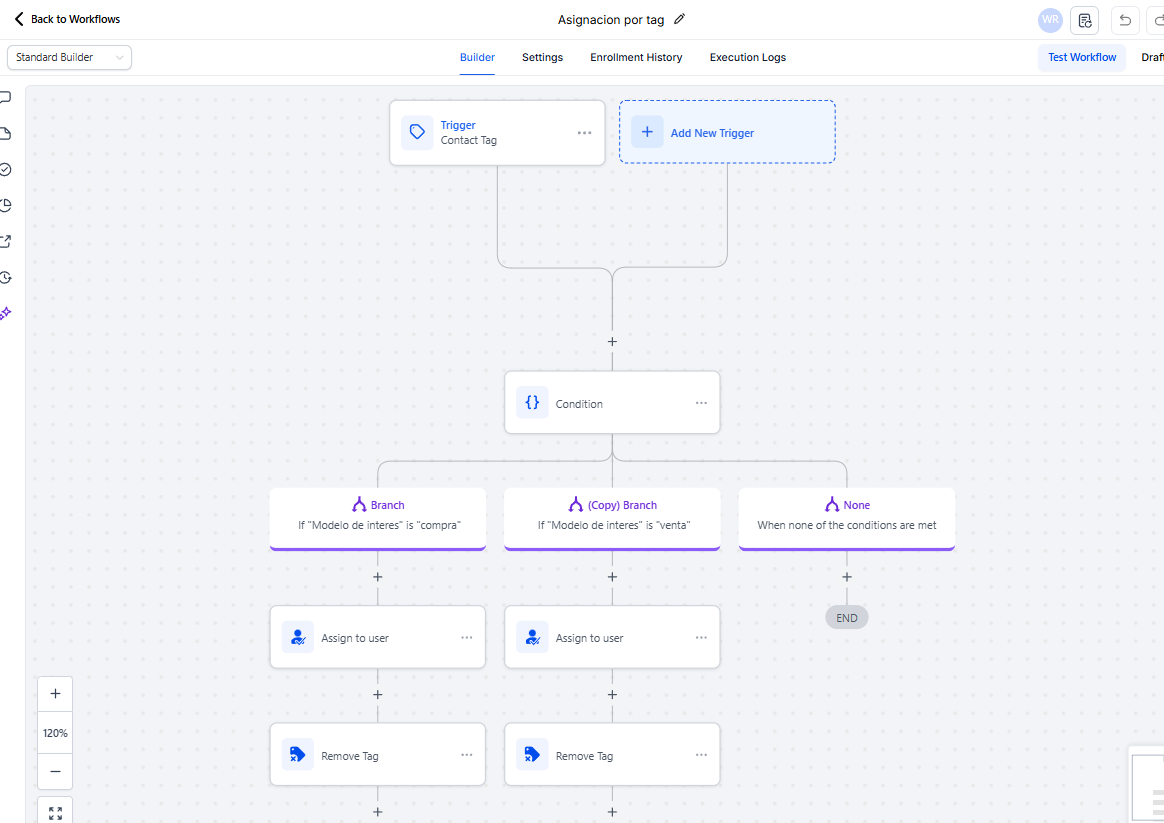Select the "venta" (Copy) Branch node
The height and width of the screenshot is (823, 1164).
tap(612, 516)
